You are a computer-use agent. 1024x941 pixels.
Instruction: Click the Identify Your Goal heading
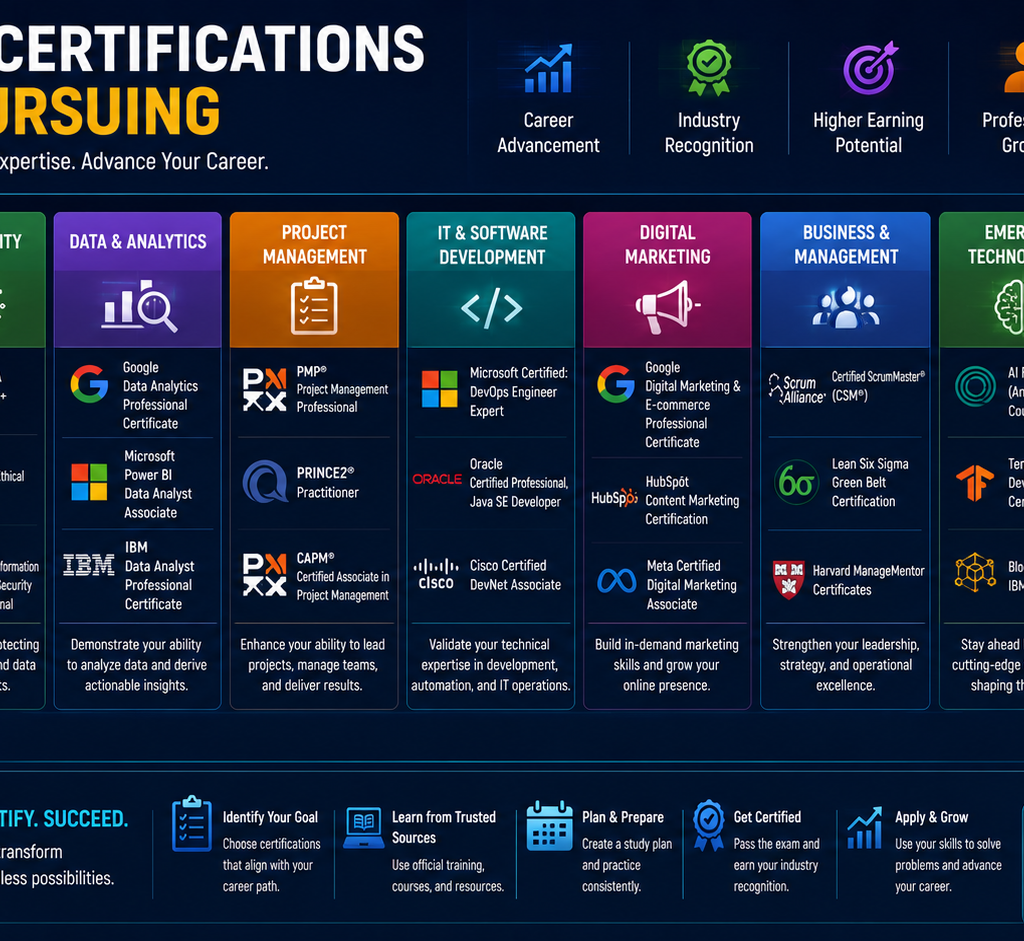[x=270, y=817]
